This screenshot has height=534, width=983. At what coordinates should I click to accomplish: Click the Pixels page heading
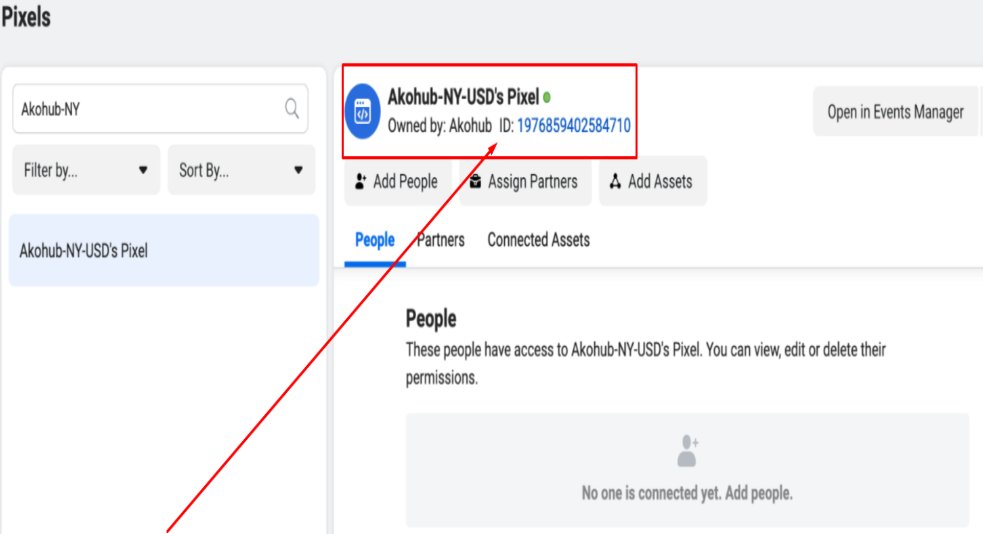26,16
